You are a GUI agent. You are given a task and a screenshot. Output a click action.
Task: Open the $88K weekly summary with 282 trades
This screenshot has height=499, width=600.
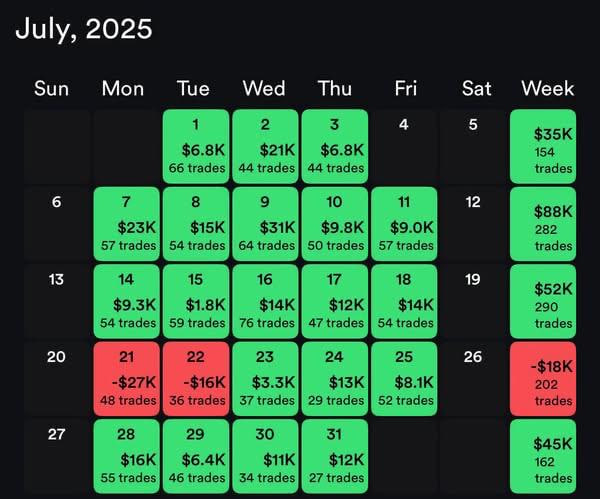pos(548,224)
